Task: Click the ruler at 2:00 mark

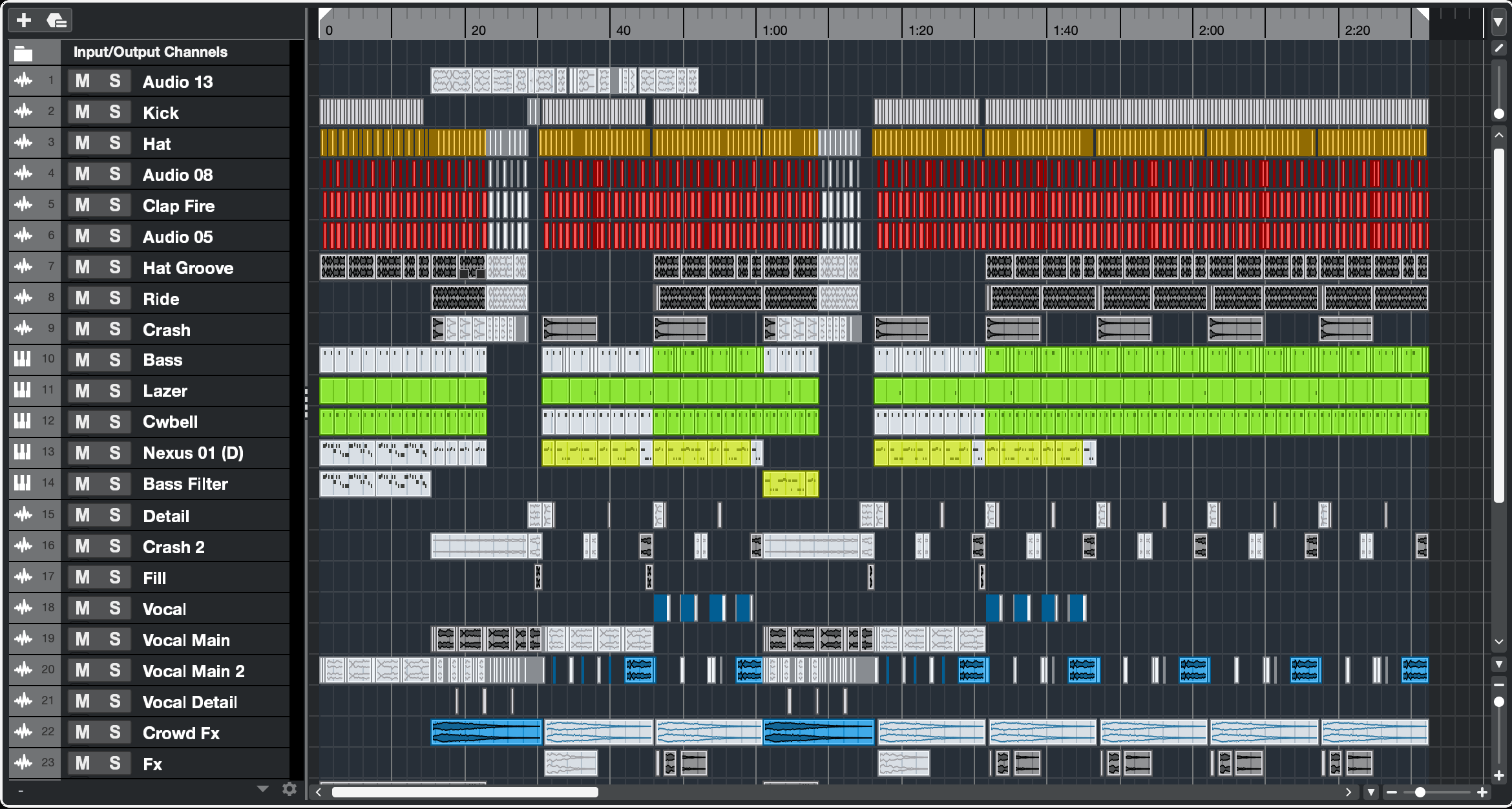Action: click(x=1211, y=30)
